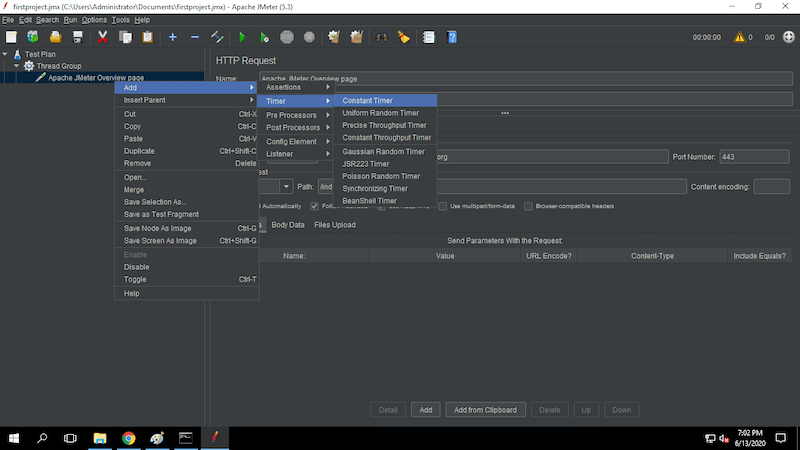This screenshot has height=450, width=800.
Task: Collapse the Test Plan tree node
Action: pyautogui.click(x=5, y=54)
